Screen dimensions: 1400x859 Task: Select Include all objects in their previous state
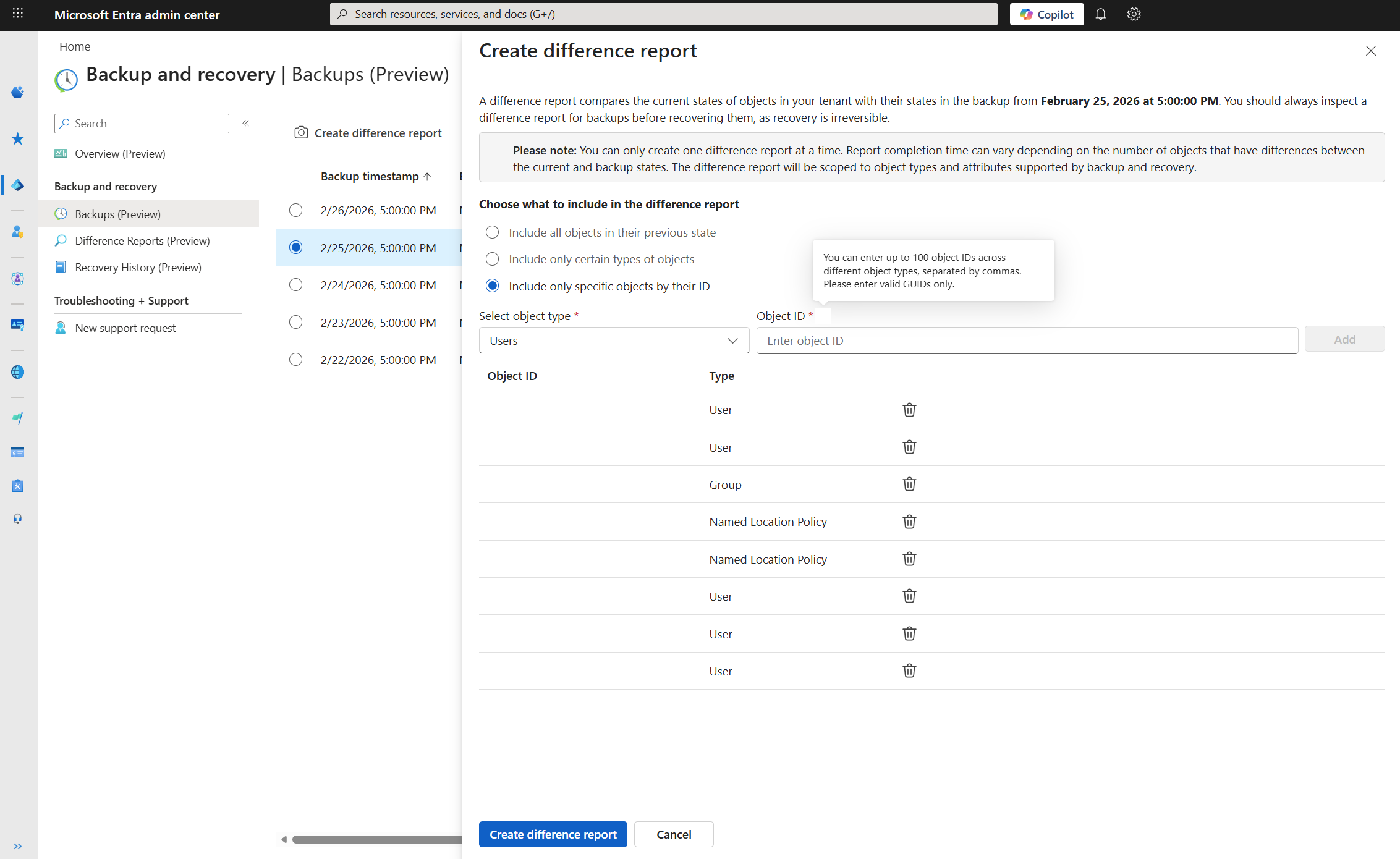492,232
